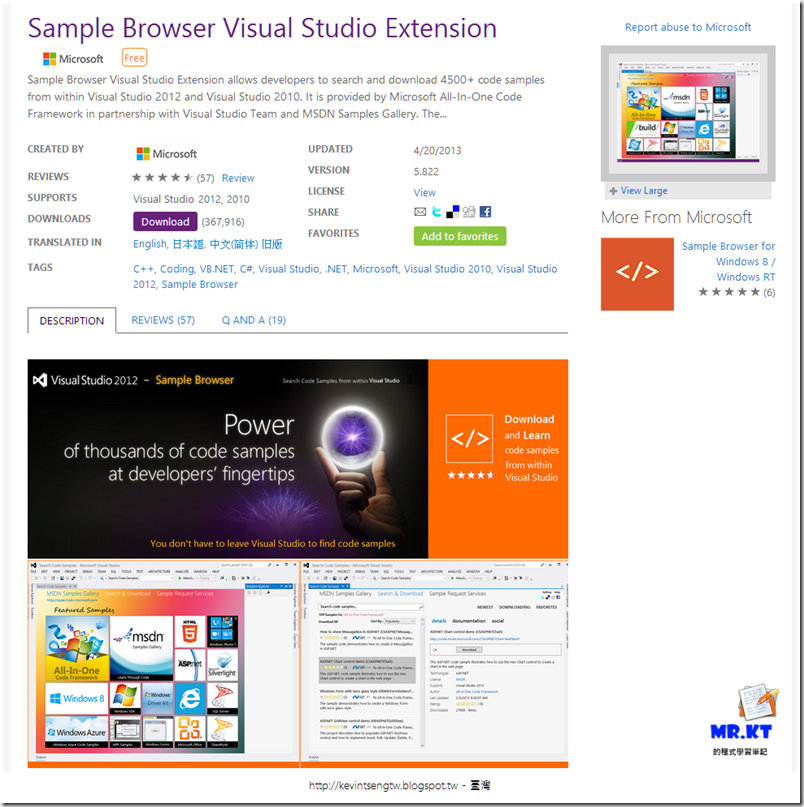Share on Facebook using the f icon
804x807 pixels.
(x=485, y=212)
